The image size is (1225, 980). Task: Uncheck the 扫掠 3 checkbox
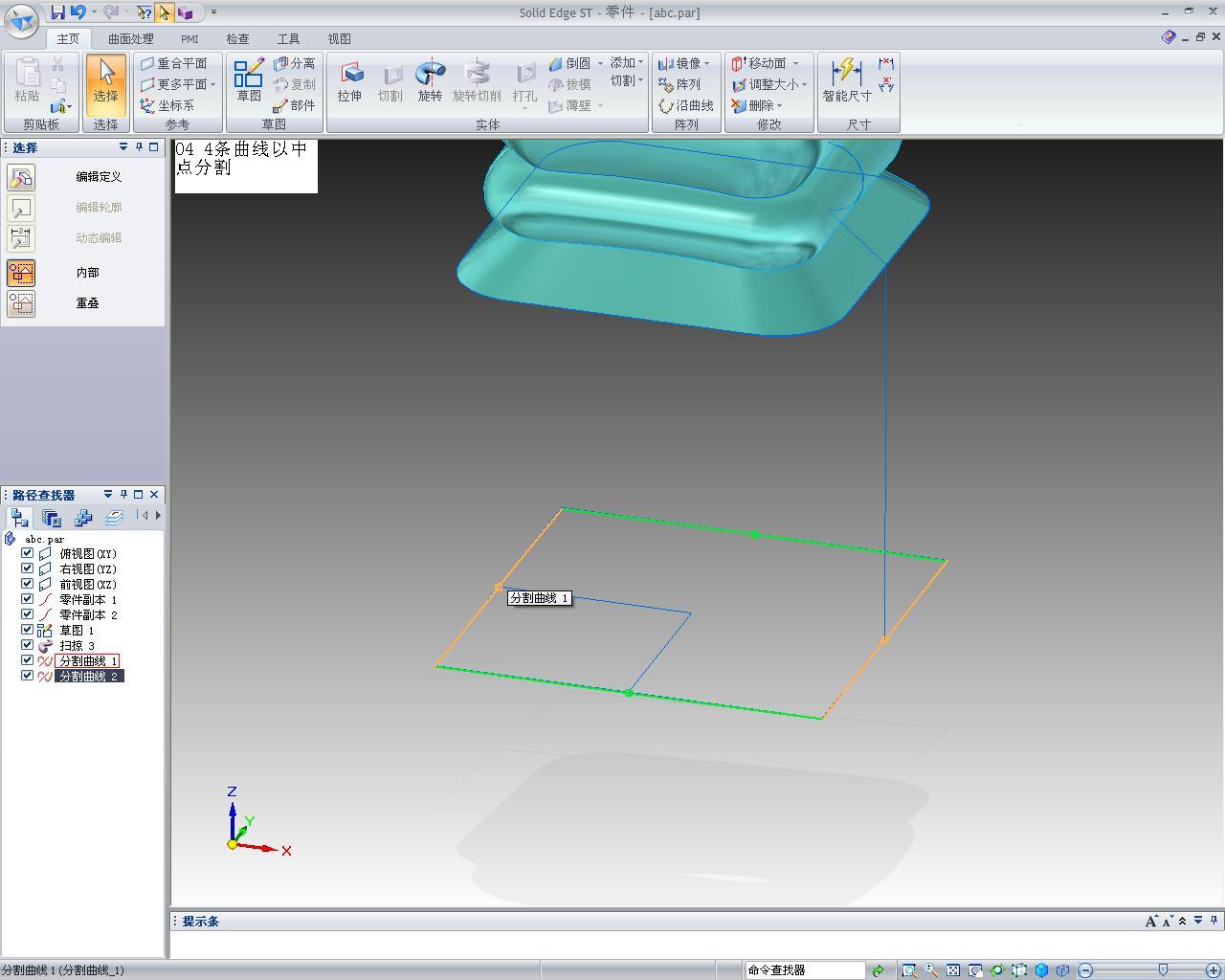[28, 645]
